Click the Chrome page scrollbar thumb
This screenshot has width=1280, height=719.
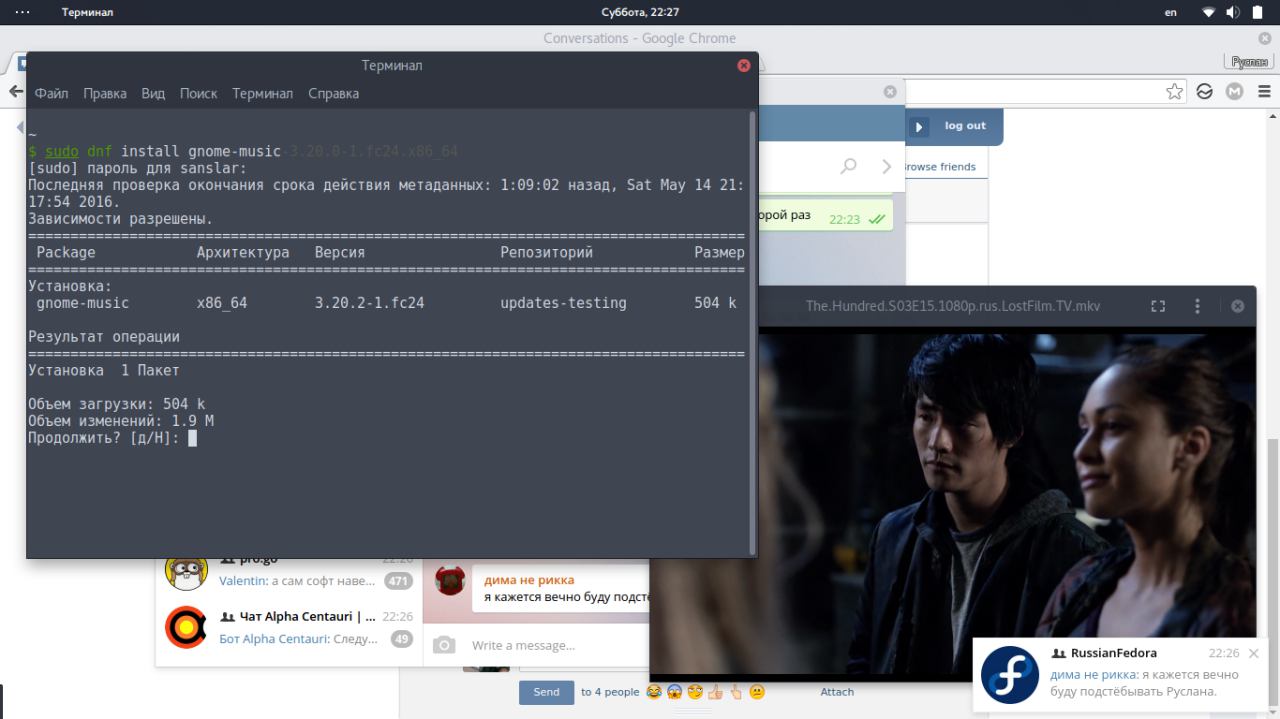pyautogui.click(x=1273, y=571)
